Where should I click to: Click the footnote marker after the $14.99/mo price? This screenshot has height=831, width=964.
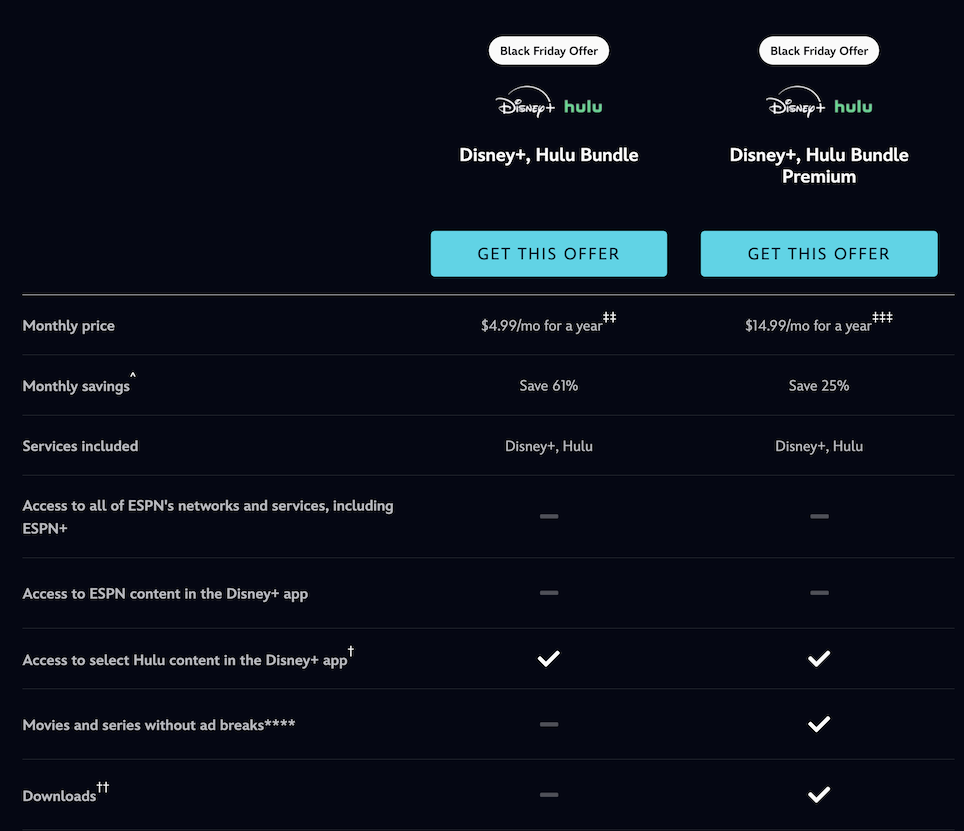pyautogui.click(x=882, y=318)
